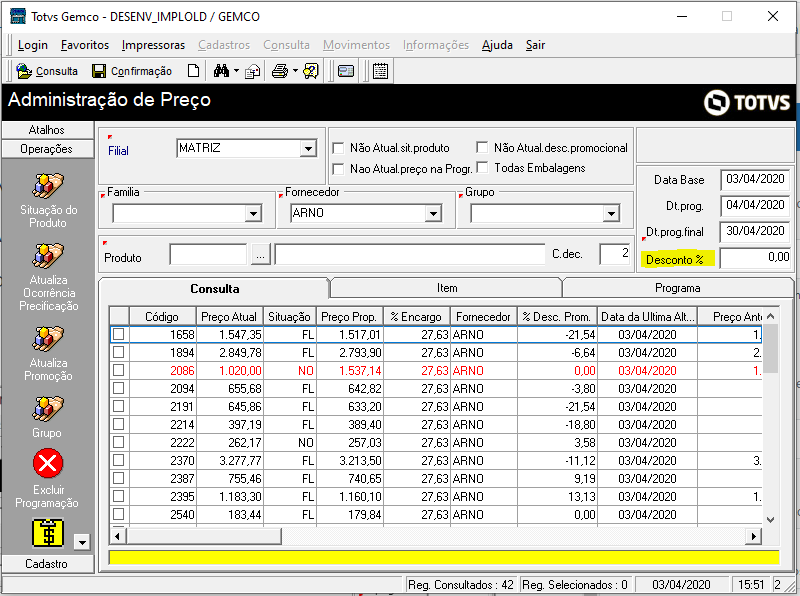The image size is (800, 596).
Task: Open the Login menu
Action: click(33, 45)
